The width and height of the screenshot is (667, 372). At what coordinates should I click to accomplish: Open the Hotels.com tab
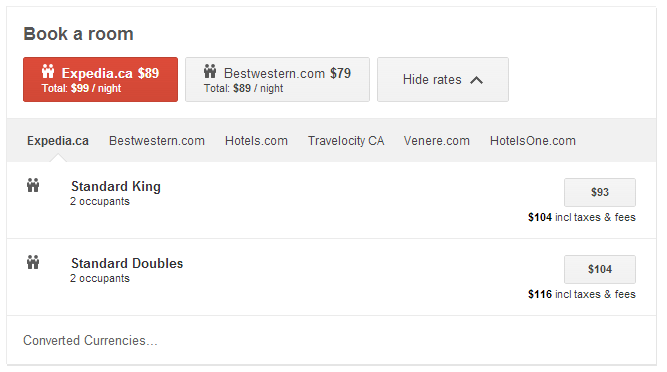pyautogui.click(x=256, y=141)
